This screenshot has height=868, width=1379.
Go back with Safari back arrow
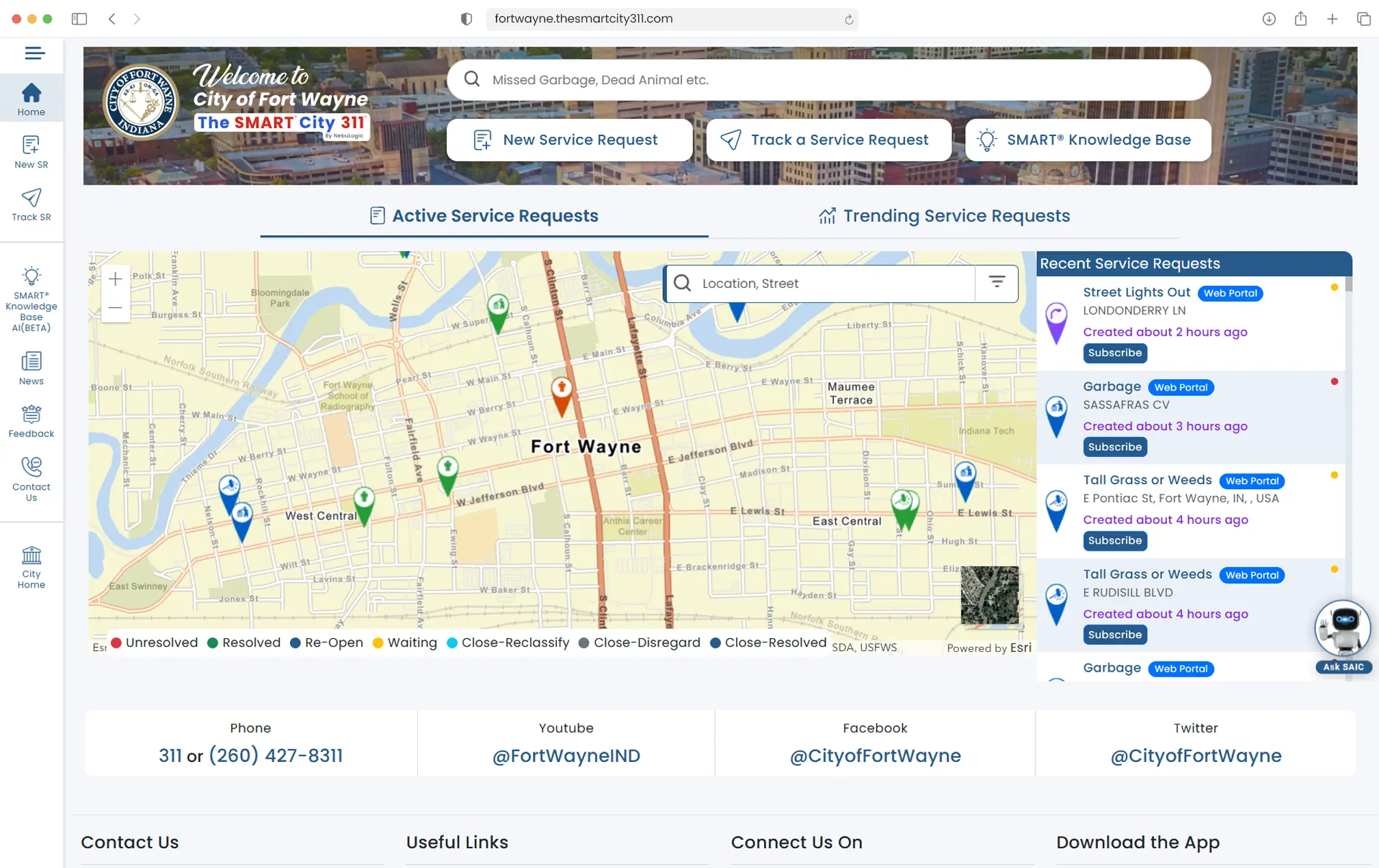click(112, 18)
